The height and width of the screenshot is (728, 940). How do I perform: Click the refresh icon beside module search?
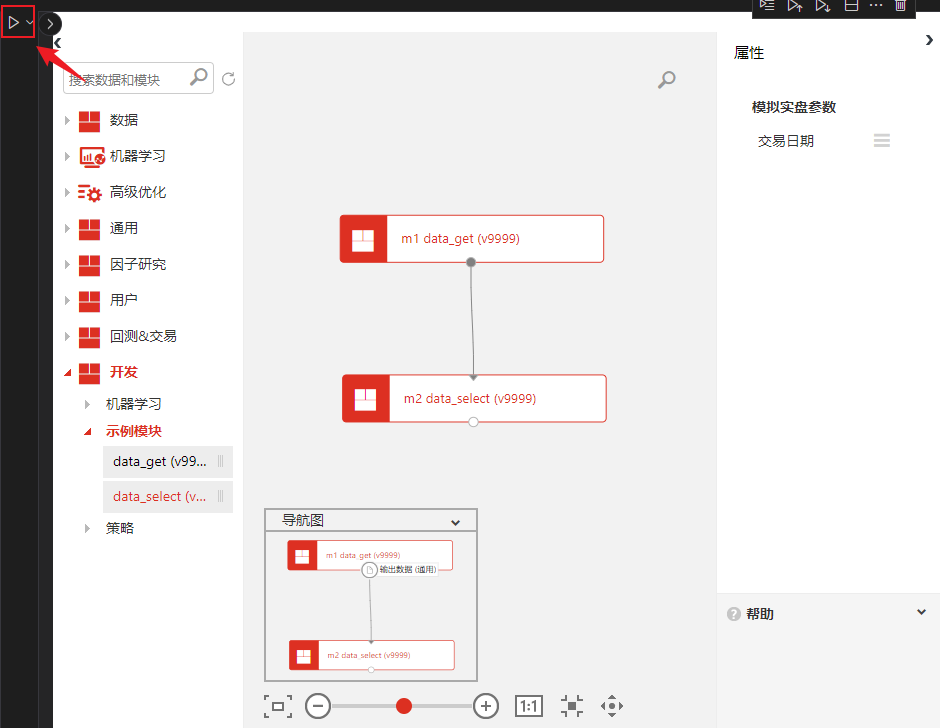coord(228,79)
